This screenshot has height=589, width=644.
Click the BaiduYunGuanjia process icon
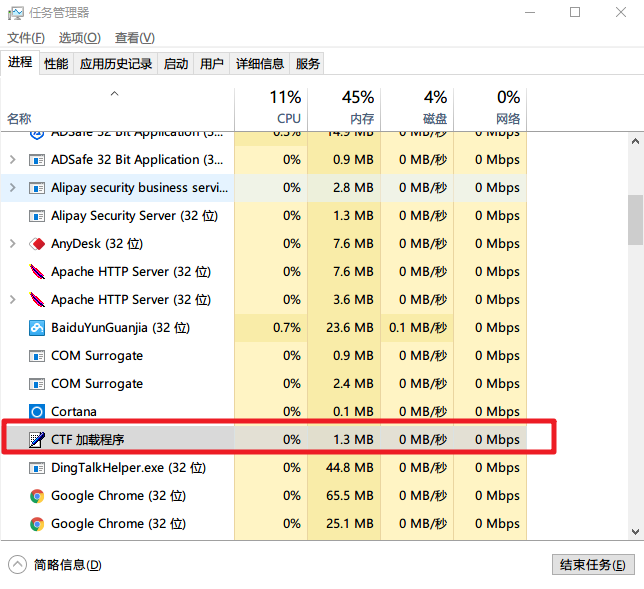(x=37, y=328)
